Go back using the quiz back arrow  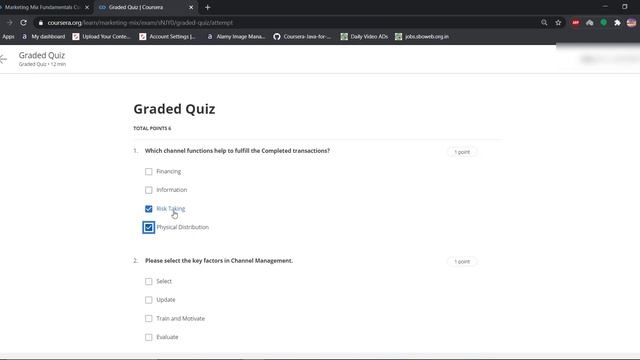[4, 59]
